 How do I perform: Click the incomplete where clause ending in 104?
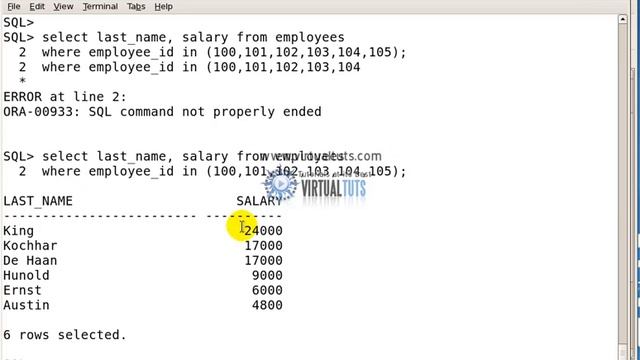[201, 67]
